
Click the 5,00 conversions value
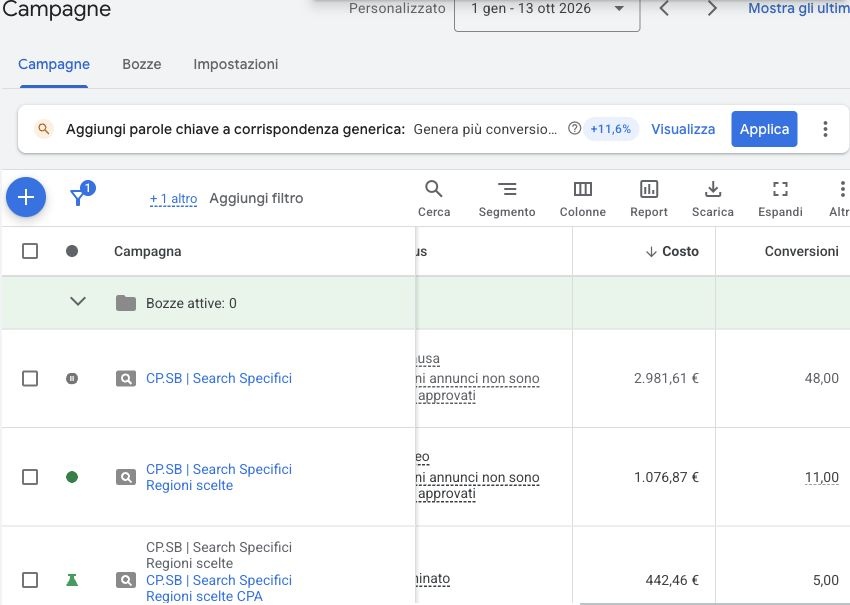(826, 580)
